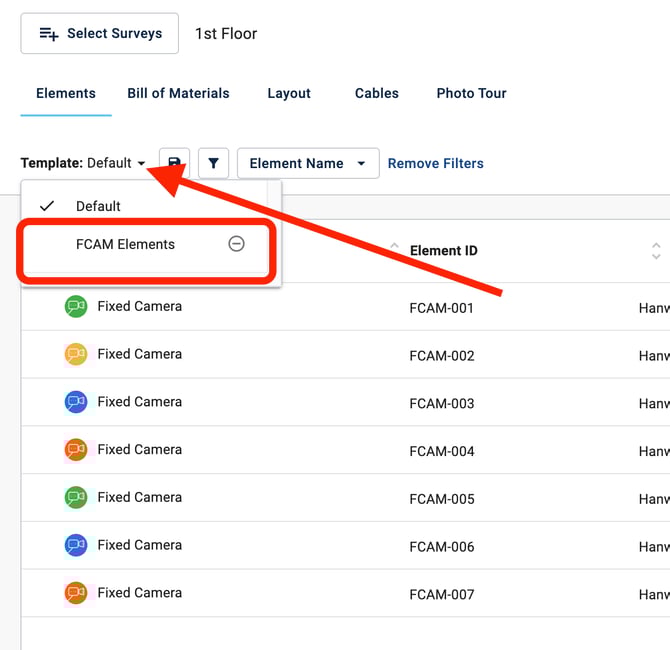Image resolution: width=670 pixels, height=650 pixels.
Task: Switch to the Bill of Materials tab
Action: click(178, 93)
